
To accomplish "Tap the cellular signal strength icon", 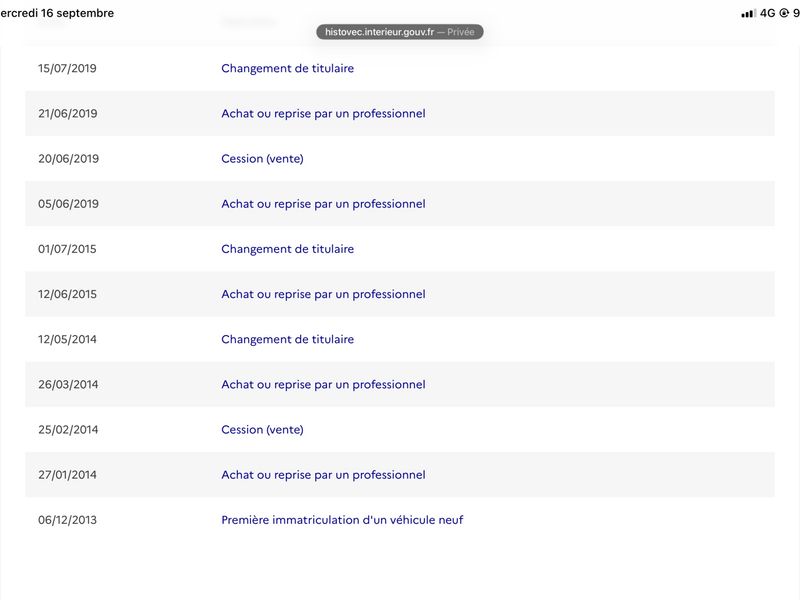I will pyautogui.click(x=748, y=14).
